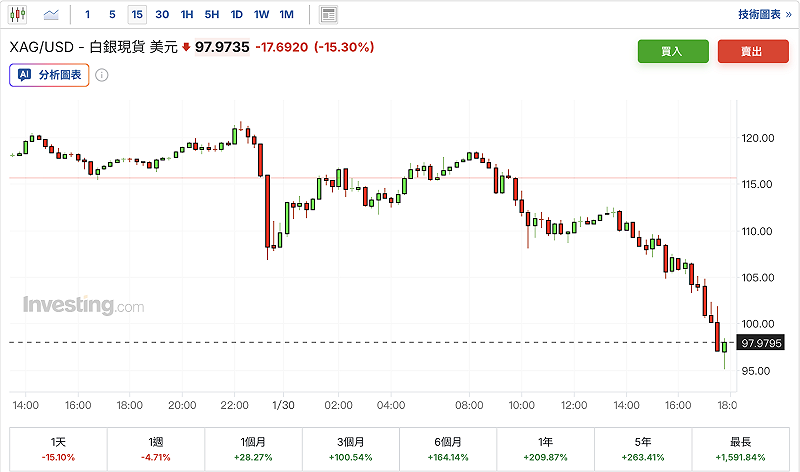Screen dimensions: 800x472
Task: Click the info icon beside AI analysis
Action: [100, 75]
